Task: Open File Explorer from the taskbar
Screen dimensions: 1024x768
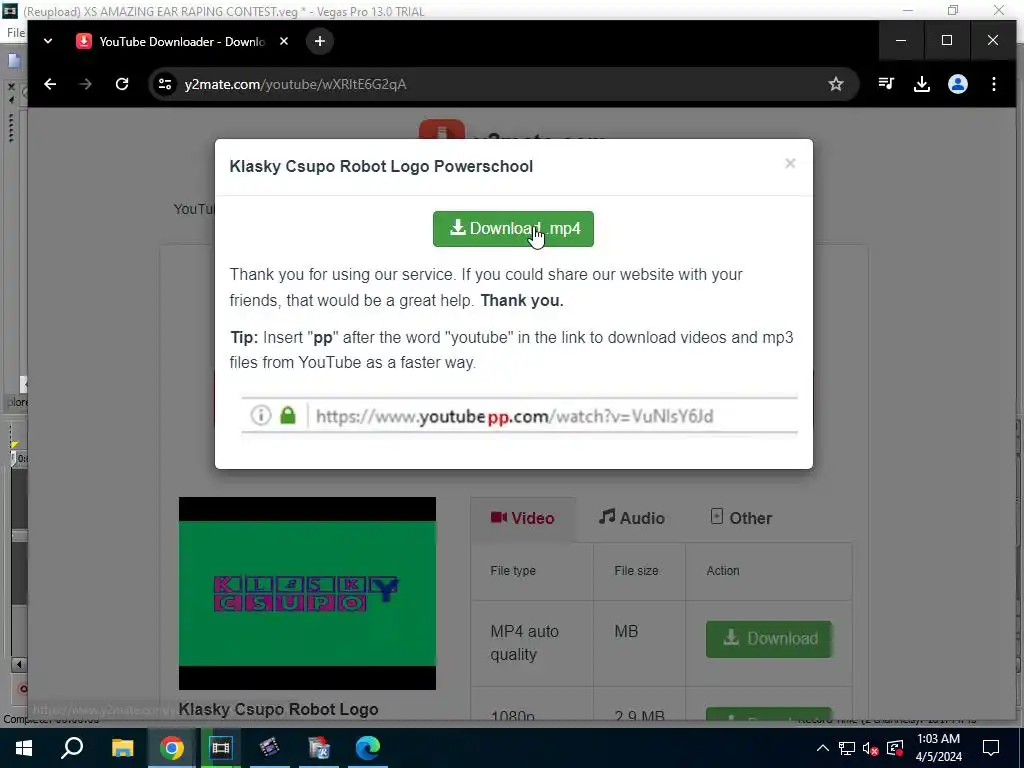Action: 122,748
